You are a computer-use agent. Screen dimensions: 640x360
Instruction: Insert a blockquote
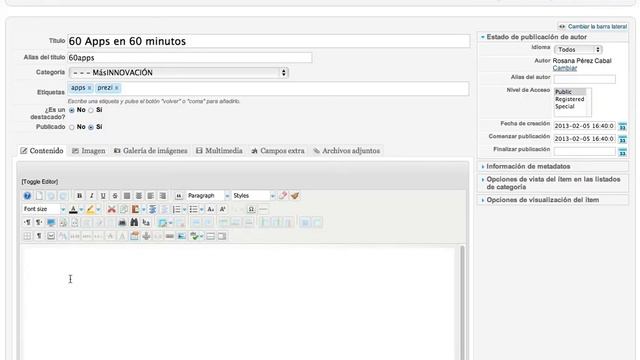pos(179,196)
